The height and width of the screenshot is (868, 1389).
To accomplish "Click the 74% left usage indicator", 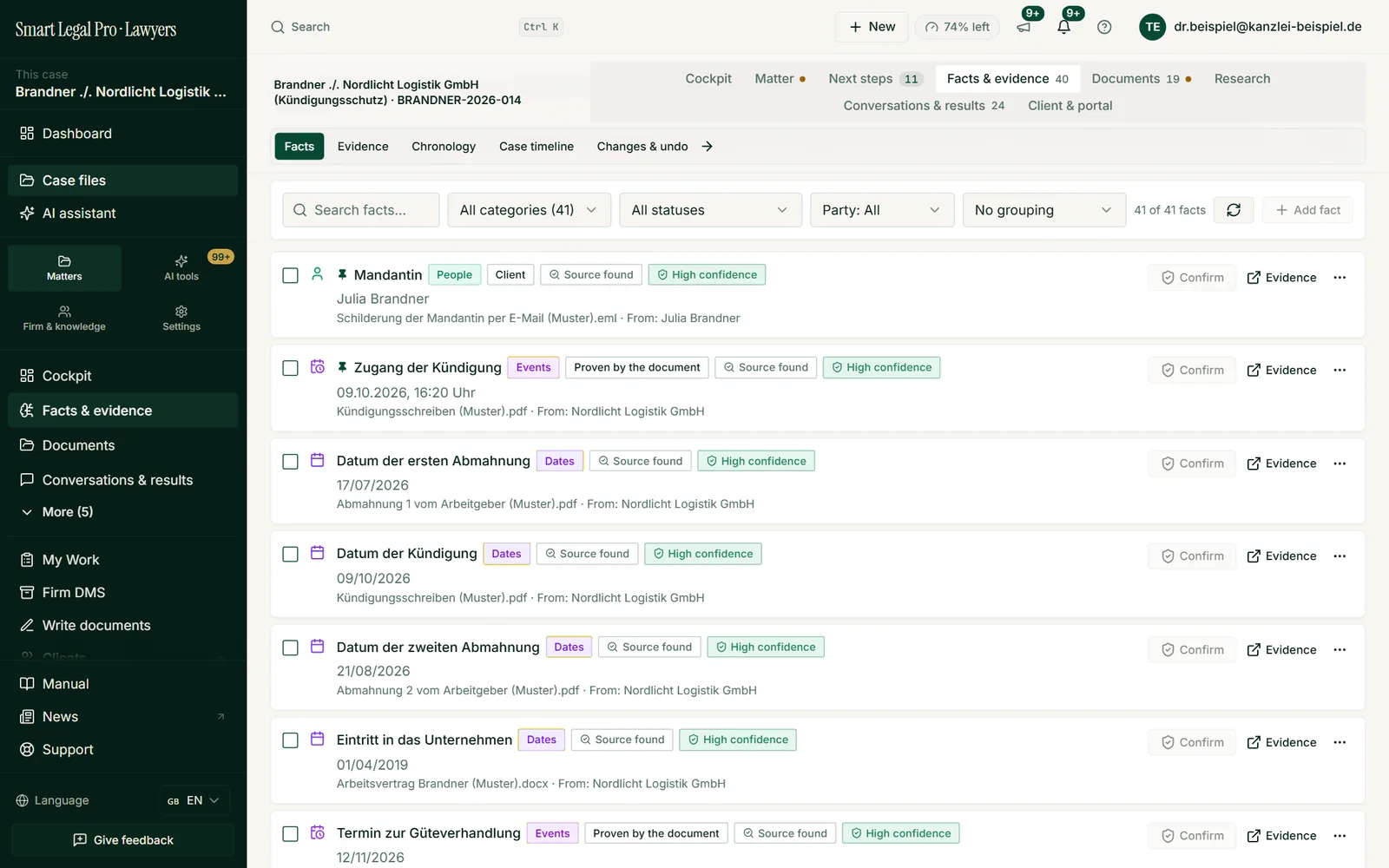I will pyautogui.click(x=958, y=27).
